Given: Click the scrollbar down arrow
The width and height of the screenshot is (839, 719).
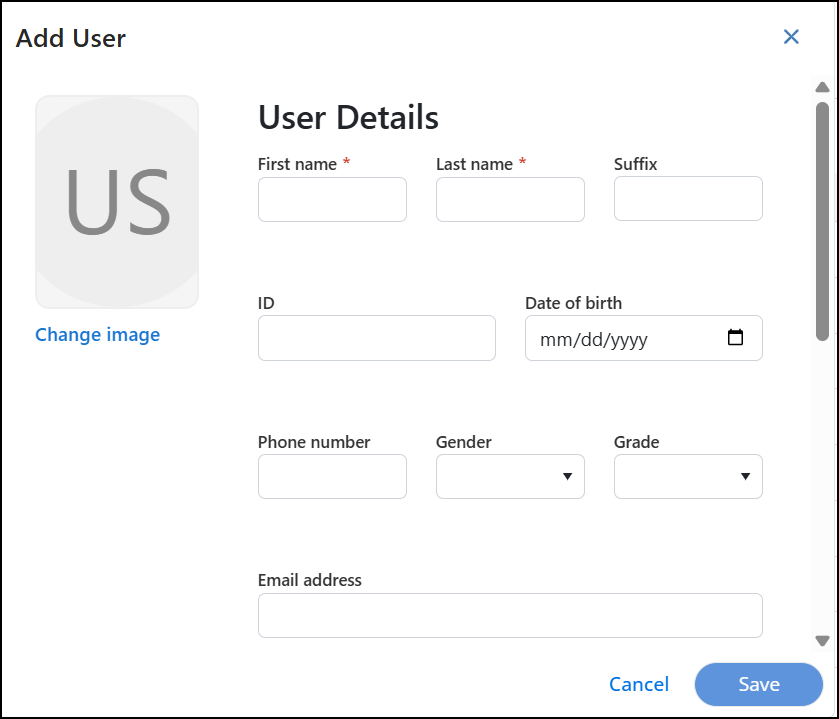Looking at the screenshot, I should [x=822, y=640].
